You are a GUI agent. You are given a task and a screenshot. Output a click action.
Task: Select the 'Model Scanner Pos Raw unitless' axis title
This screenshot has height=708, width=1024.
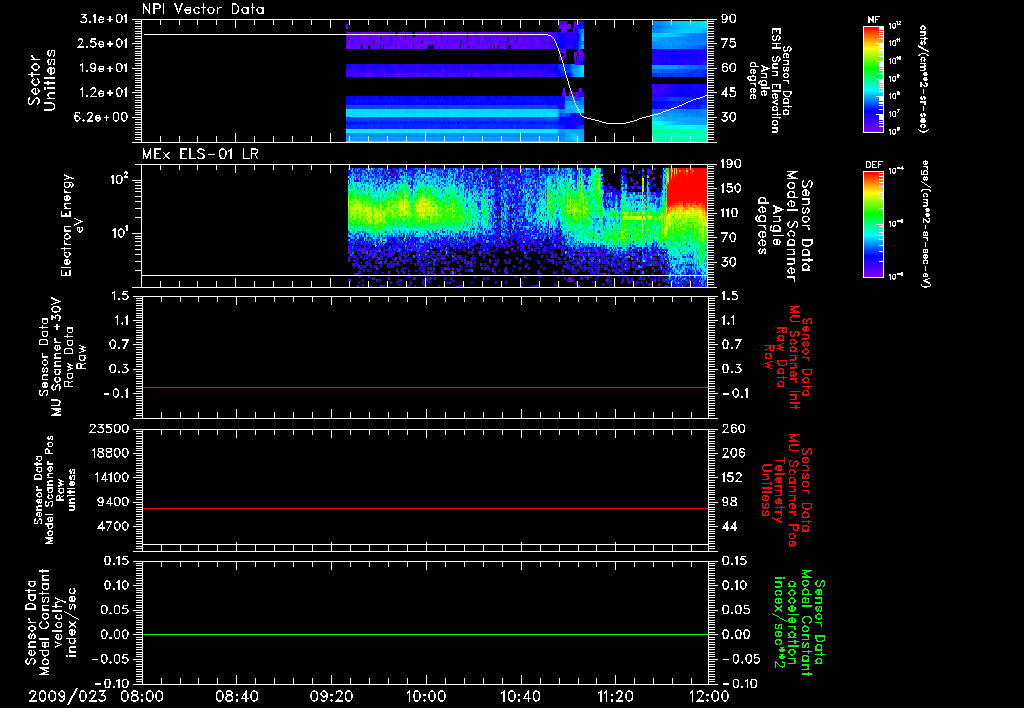point(55,490)
